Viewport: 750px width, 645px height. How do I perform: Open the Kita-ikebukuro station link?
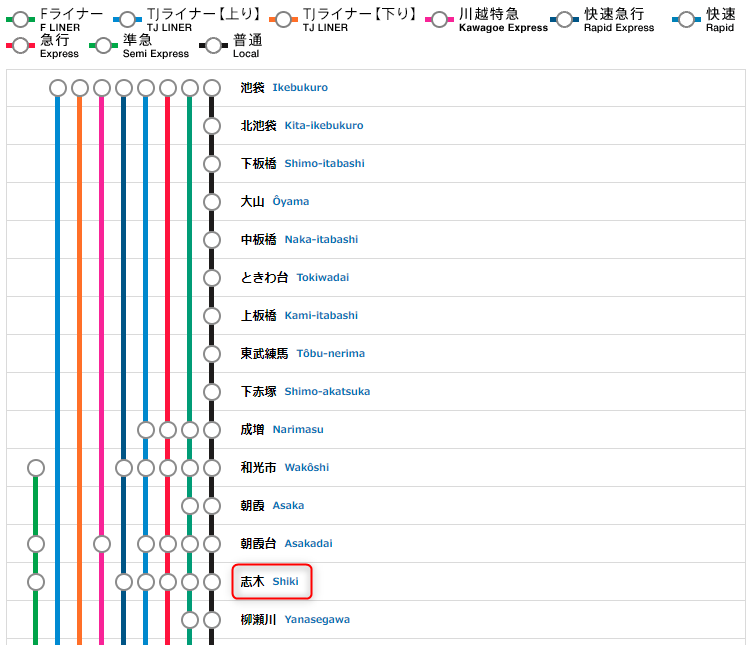pos(324,125)
